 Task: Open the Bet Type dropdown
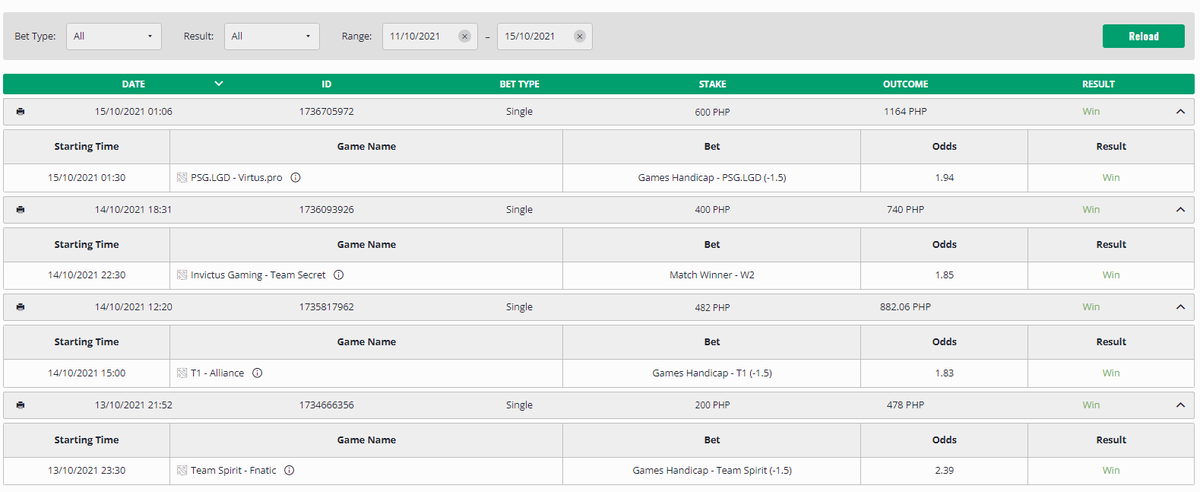tap(114, 36)
